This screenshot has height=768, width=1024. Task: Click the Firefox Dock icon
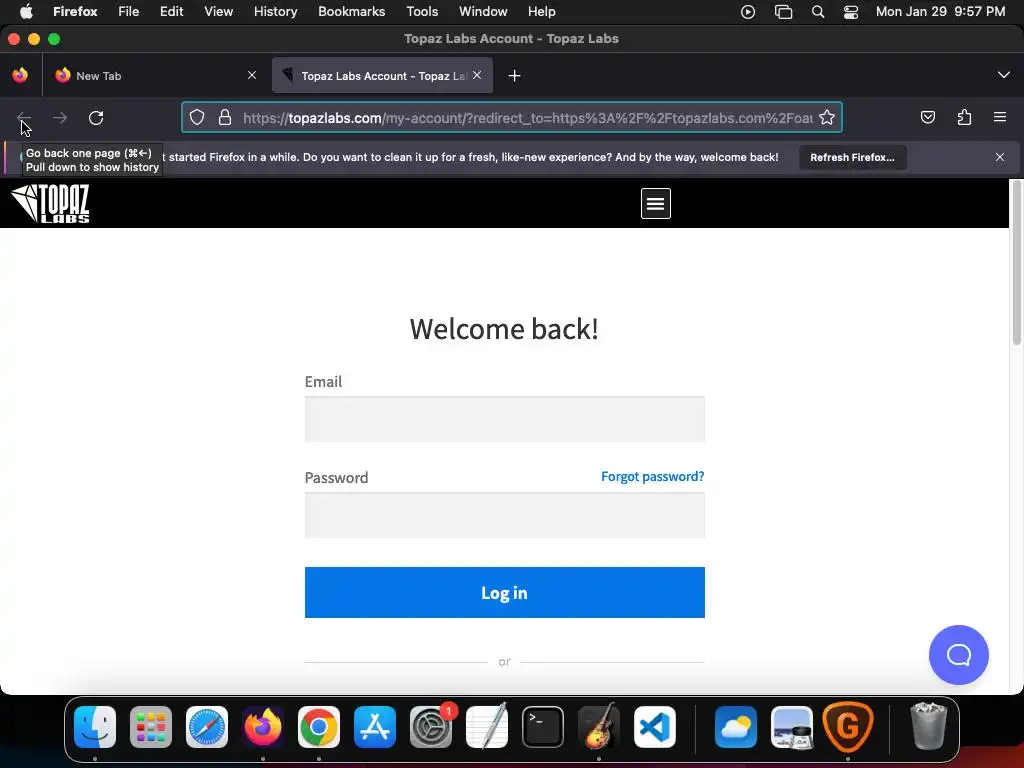263,727
